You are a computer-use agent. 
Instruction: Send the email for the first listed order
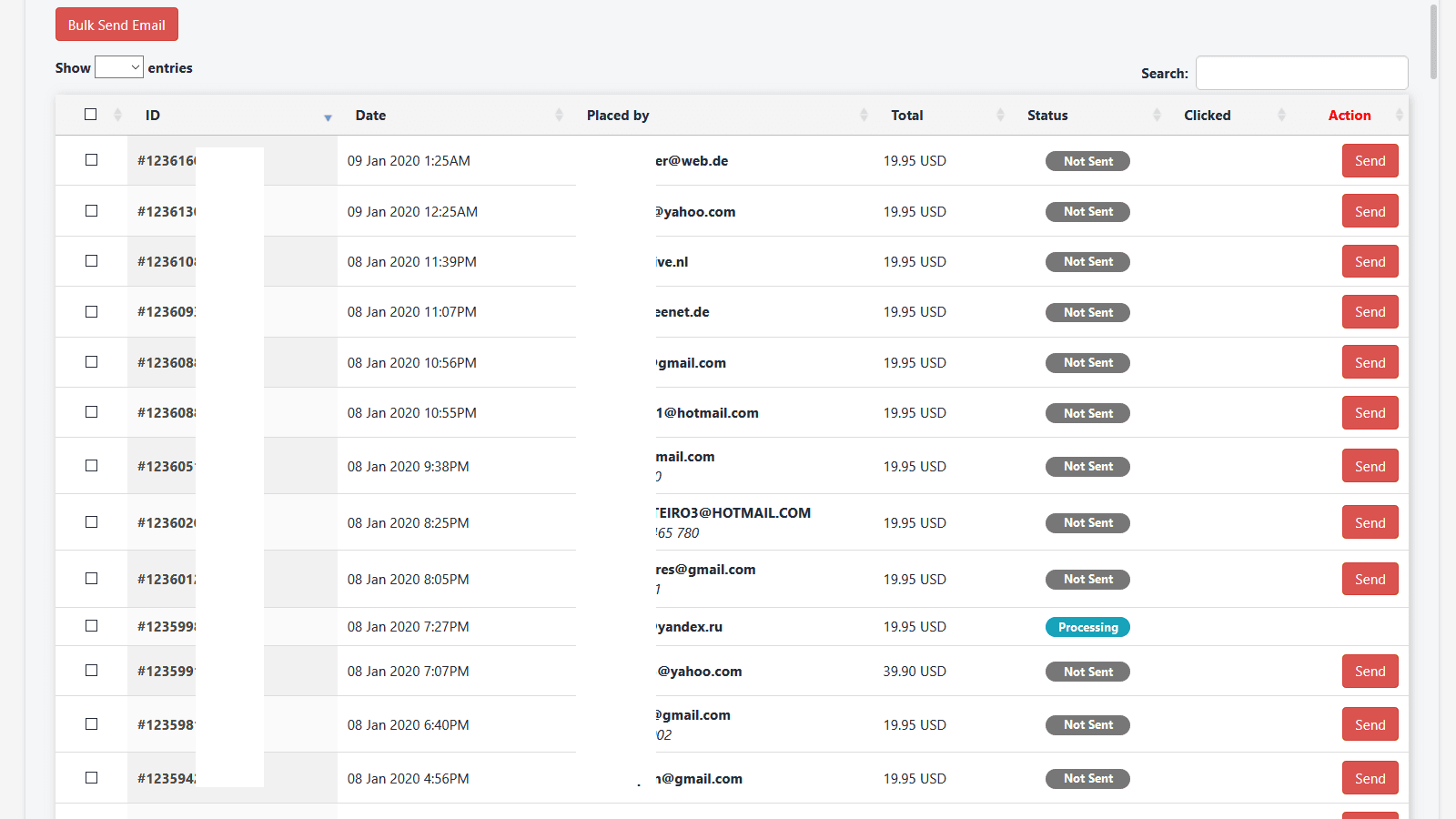tap(1370, 160)
